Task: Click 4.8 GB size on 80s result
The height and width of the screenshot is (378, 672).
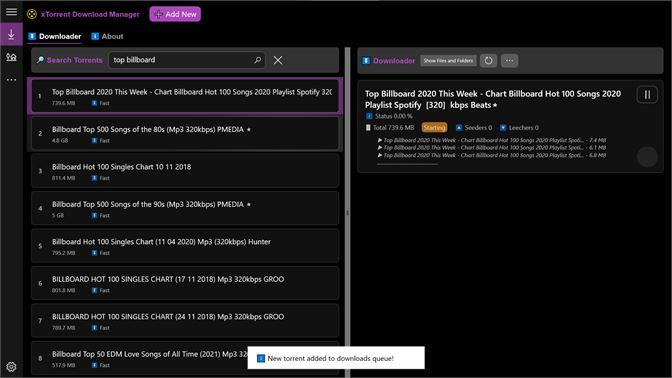Action: 60,141
